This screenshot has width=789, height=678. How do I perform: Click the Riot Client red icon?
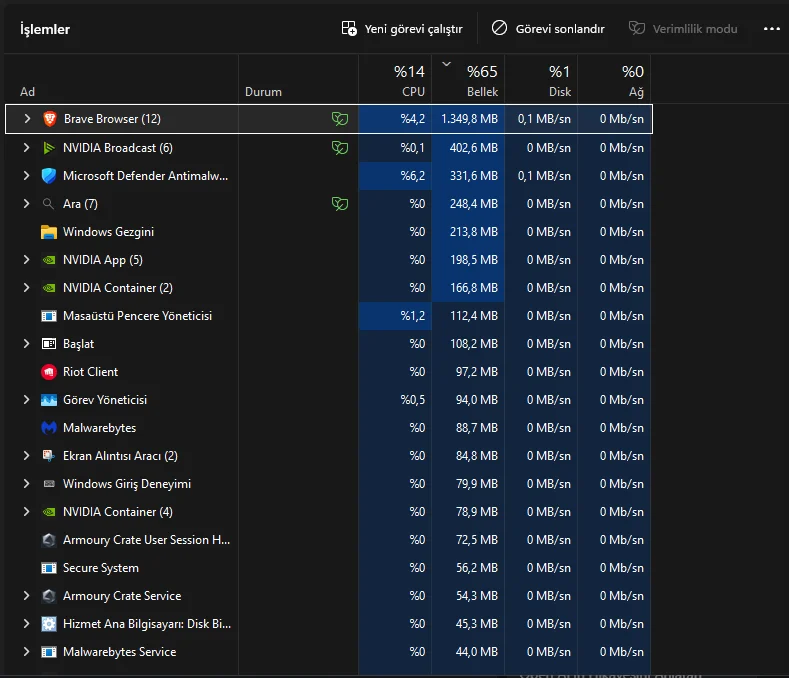click(49, 372)
